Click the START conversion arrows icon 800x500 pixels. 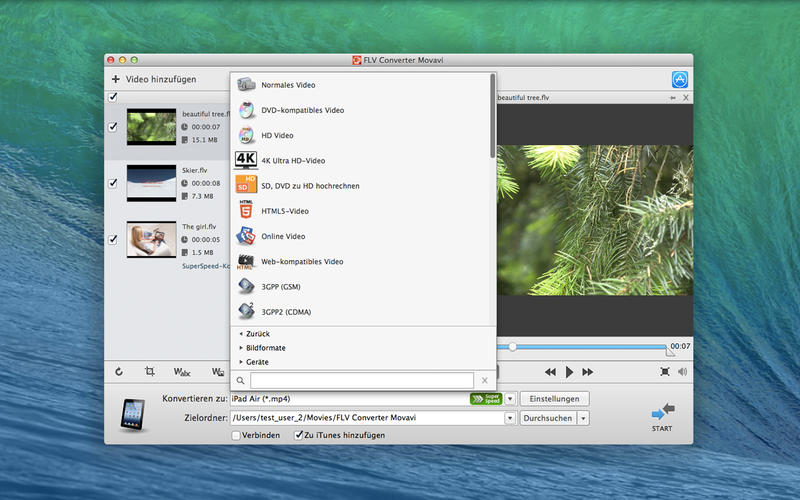(x=663, y=411)
